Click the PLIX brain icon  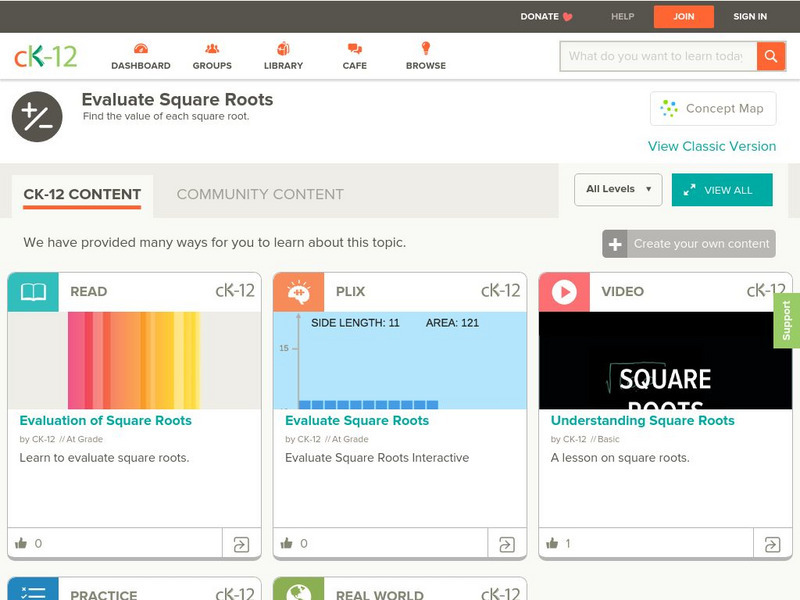(x=299, y=292)
